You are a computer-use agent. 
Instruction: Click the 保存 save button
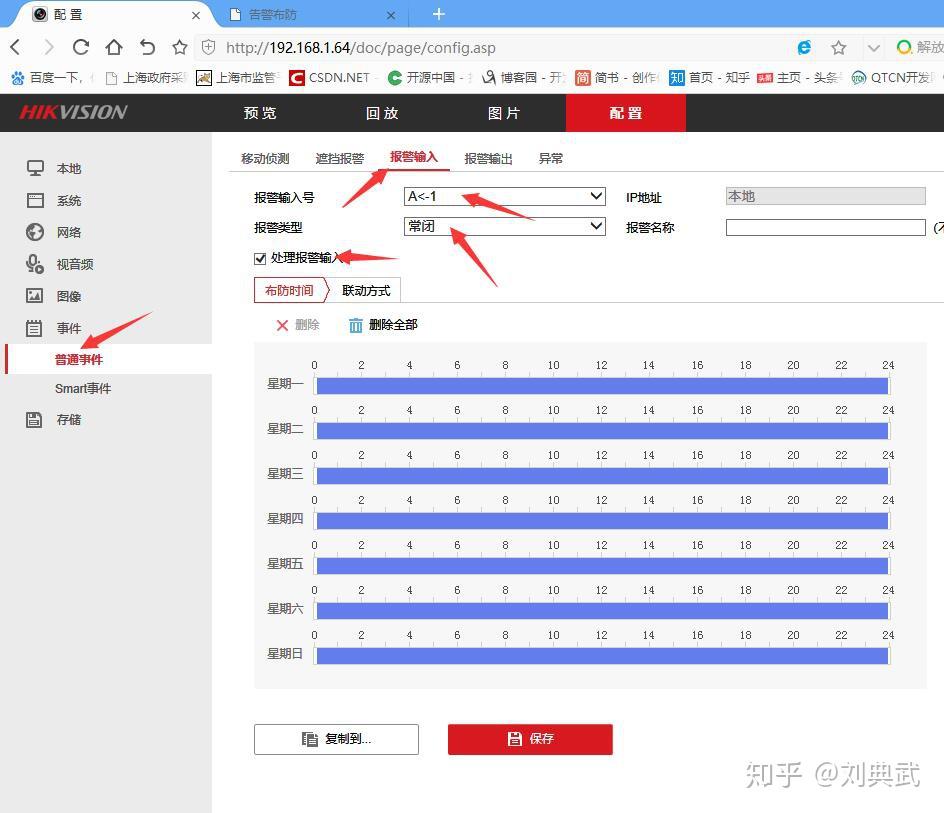[x=530, y=739]
